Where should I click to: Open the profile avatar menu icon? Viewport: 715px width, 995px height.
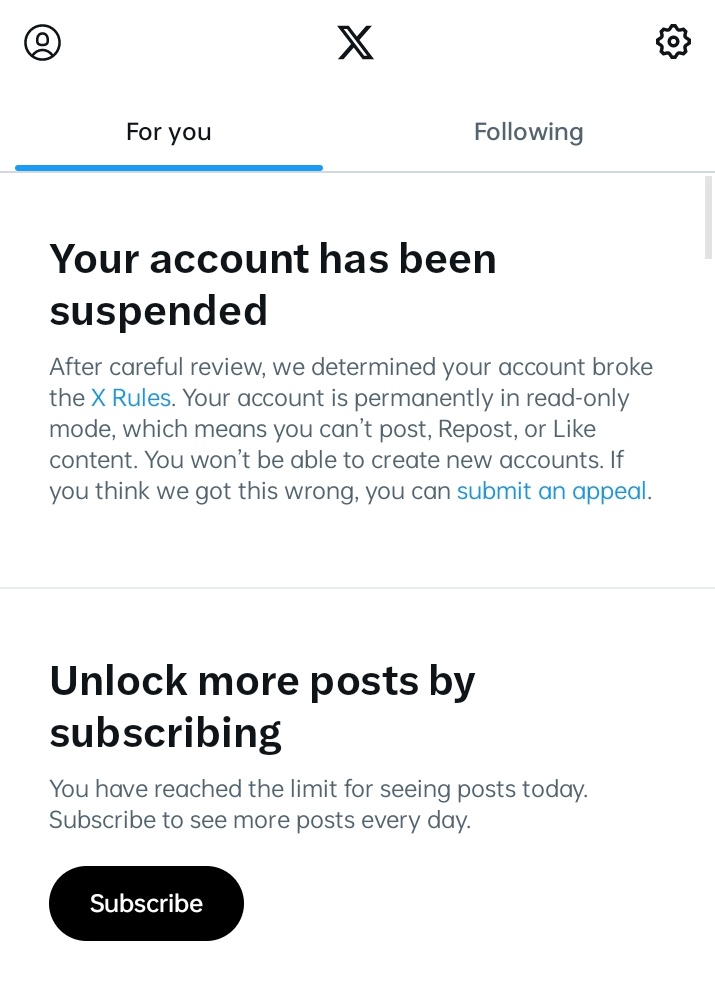(x=43, y=43)
